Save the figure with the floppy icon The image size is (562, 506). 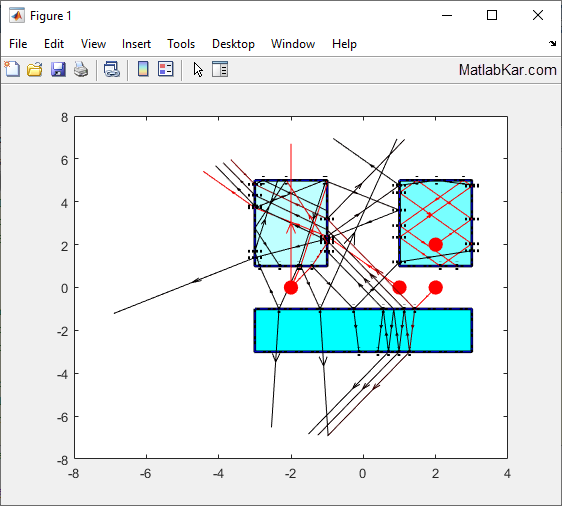[58, 69]
